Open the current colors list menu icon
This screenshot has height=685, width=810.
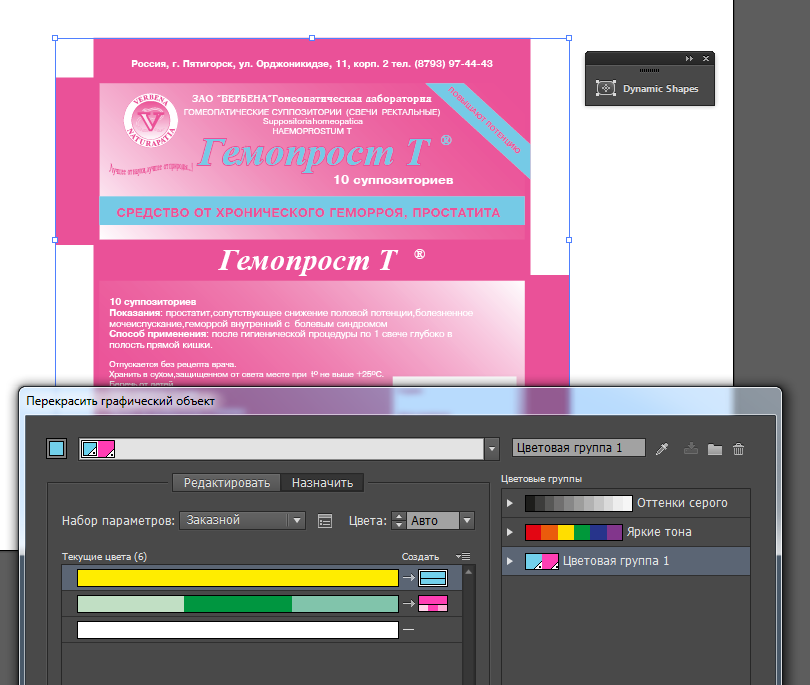pos(463,556)
